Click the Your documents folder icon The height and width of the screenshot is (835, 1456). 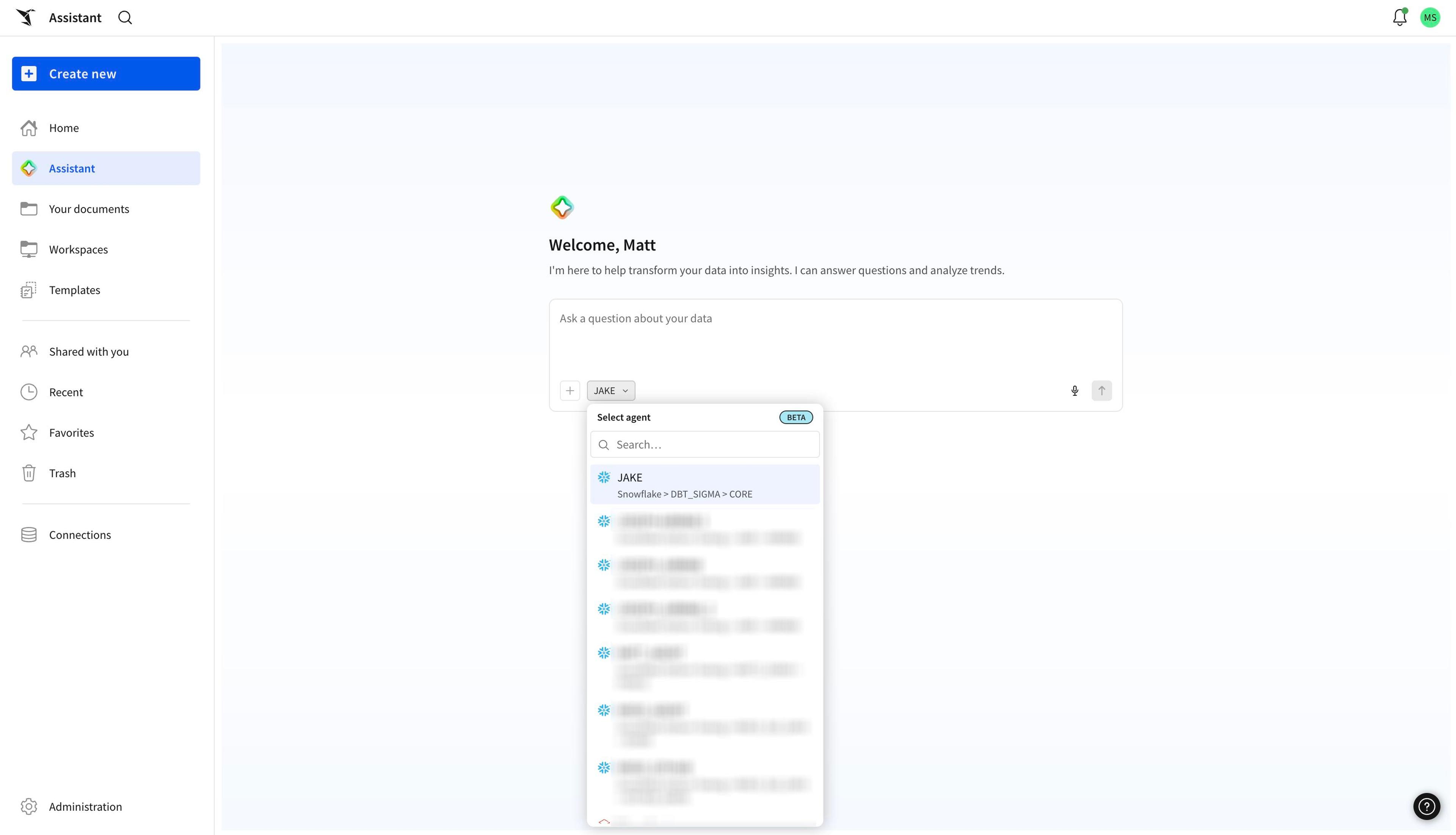[29, 209]
